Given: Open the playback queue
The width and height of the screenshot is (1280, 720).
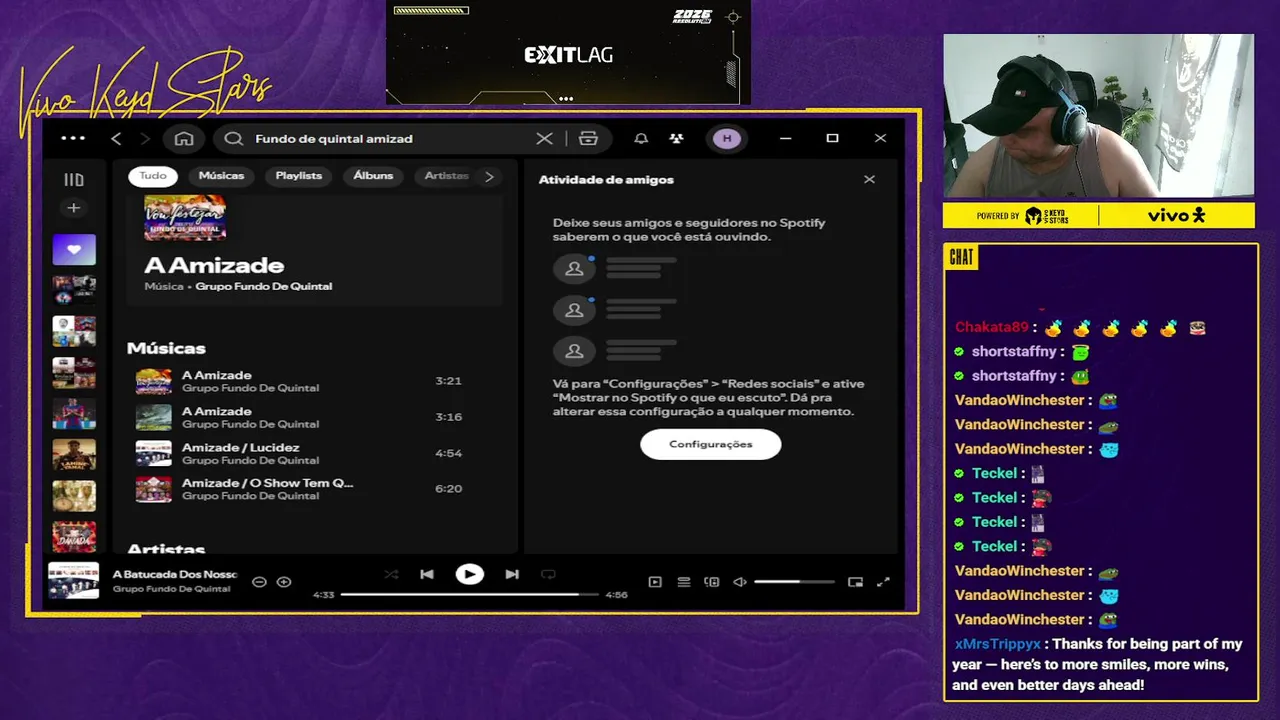Looking at the screenshot, I should tap(684, 582).
